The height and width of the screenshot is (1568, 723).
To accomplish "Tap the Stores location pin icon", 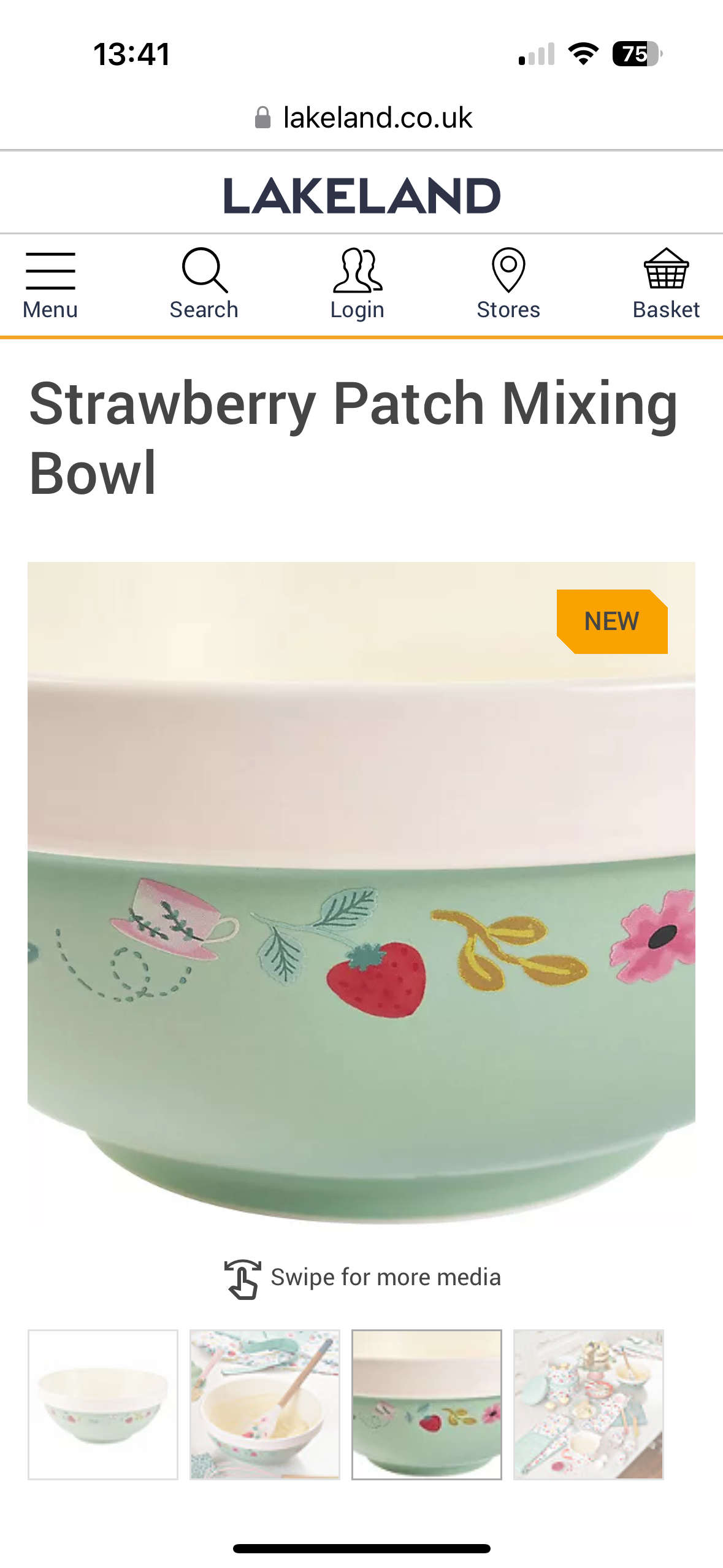I will click(x=508, y=270).
